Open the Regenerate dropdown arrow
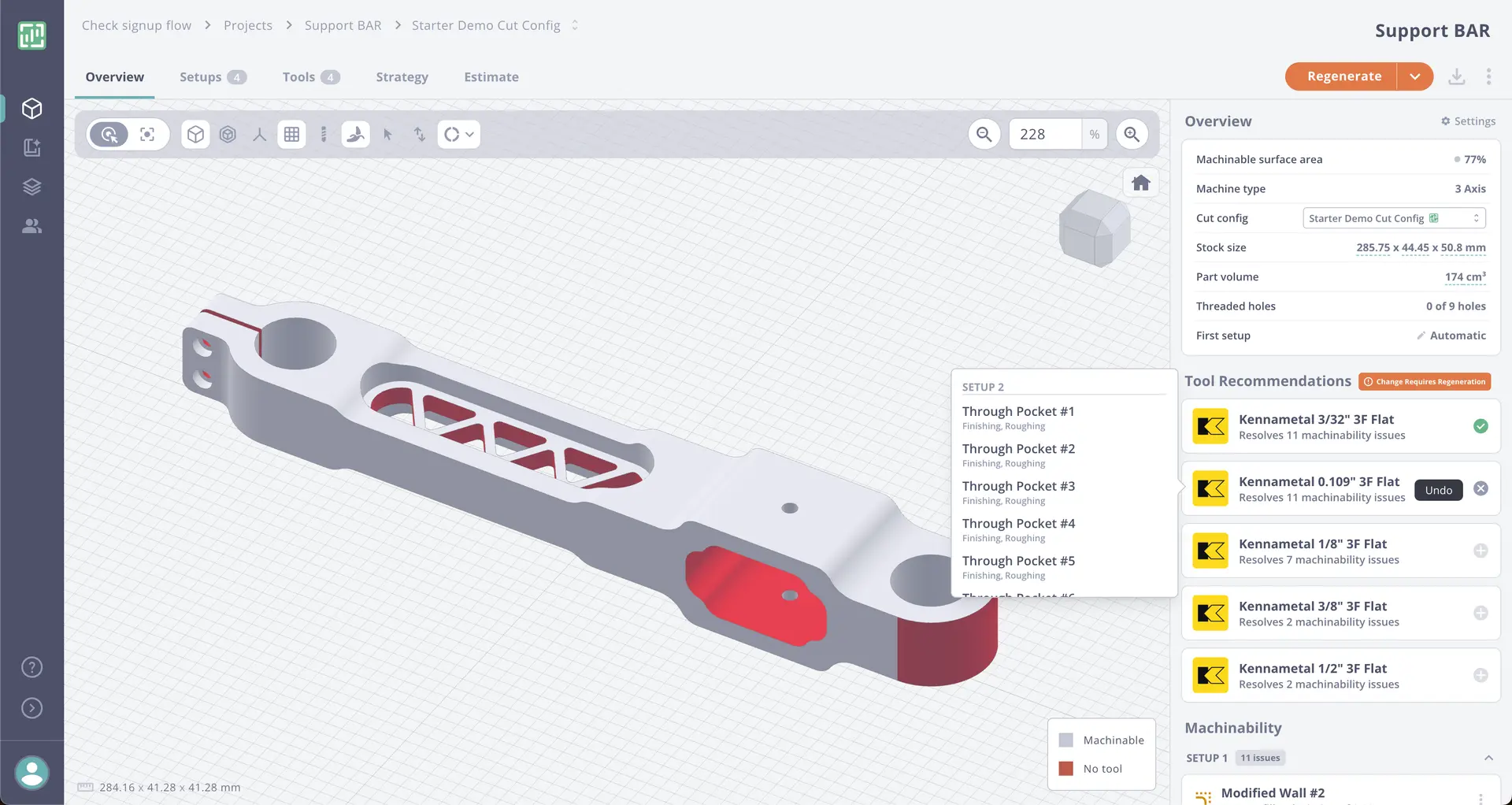Viewport: 1512px width, 805px height. (x=1415, y=76)
